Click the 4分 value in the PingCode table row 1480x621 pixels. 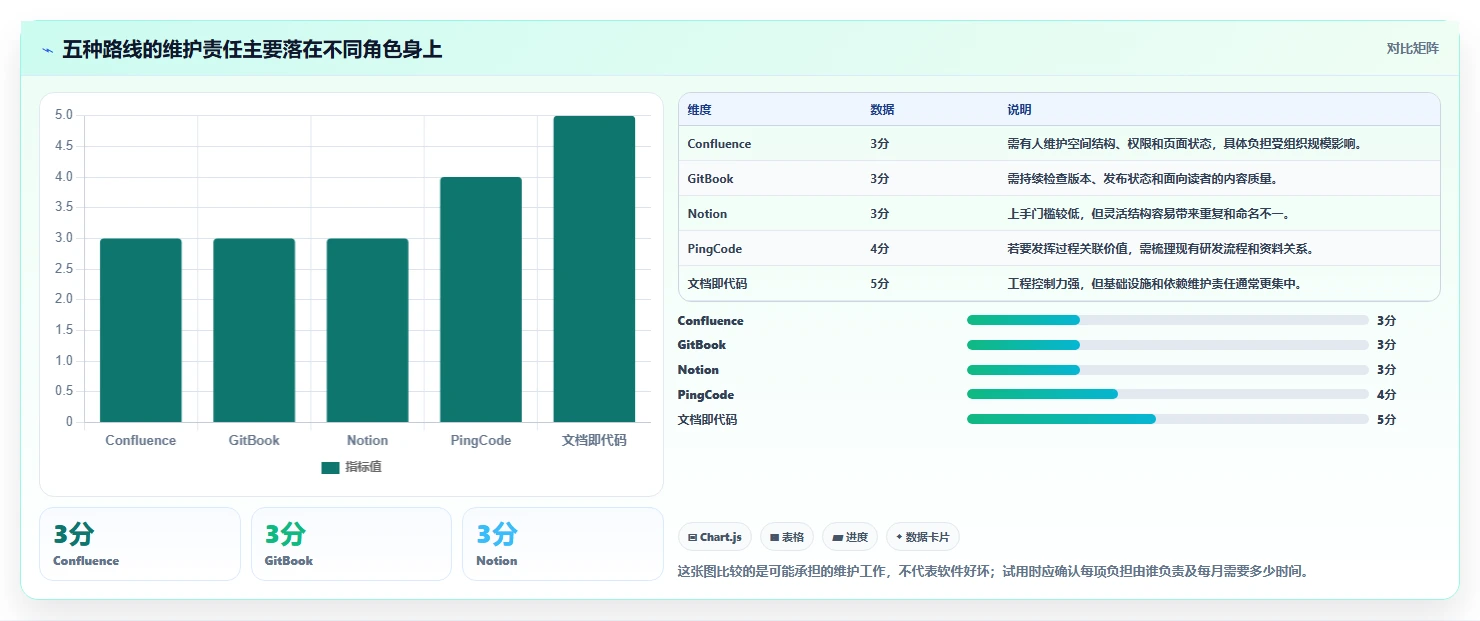point(879,249)
